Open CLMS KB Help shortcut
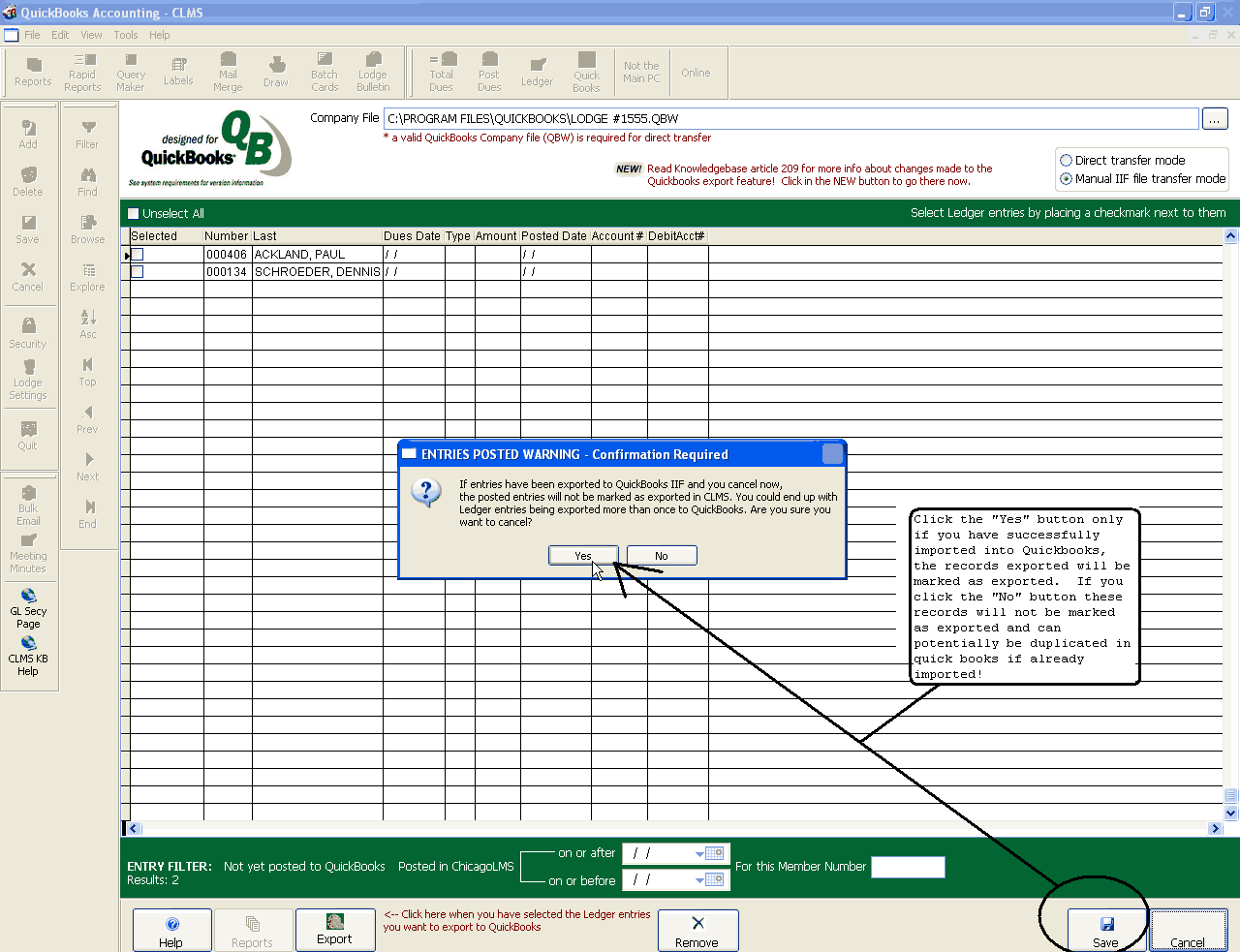 tap(28, 656)
